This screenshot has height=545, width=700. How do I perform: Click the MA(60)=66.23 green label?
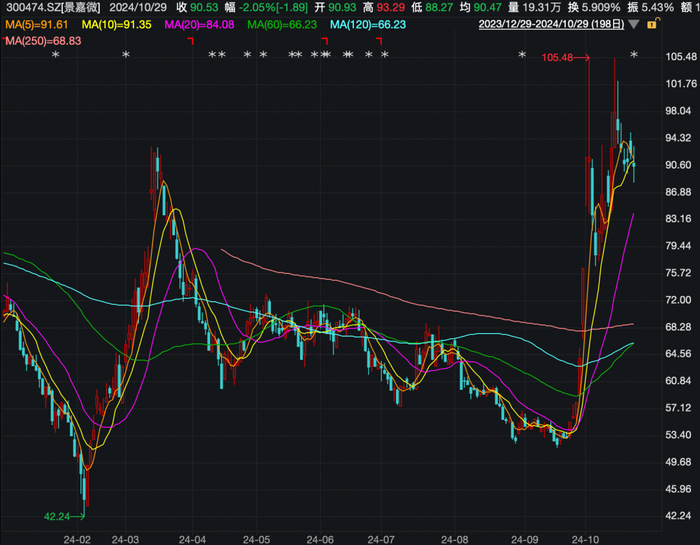click(x=283, y=24)
